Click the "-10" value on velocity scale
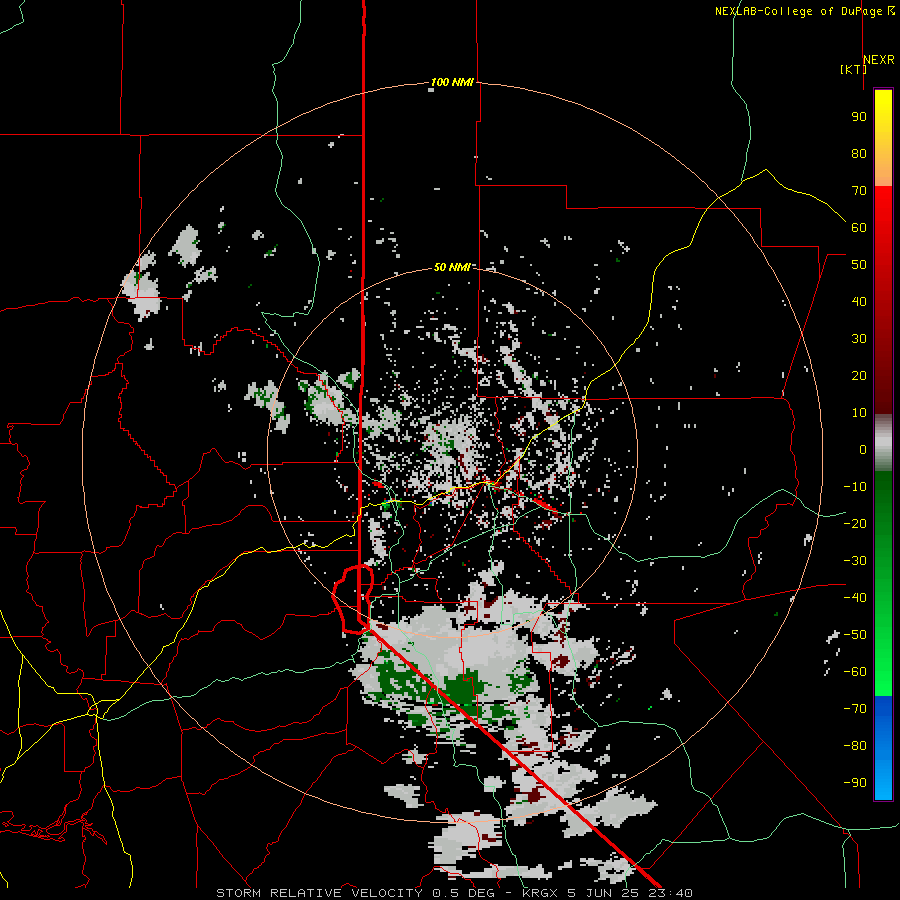This screenshot has height=900, width=900. (x=855, y=487)
